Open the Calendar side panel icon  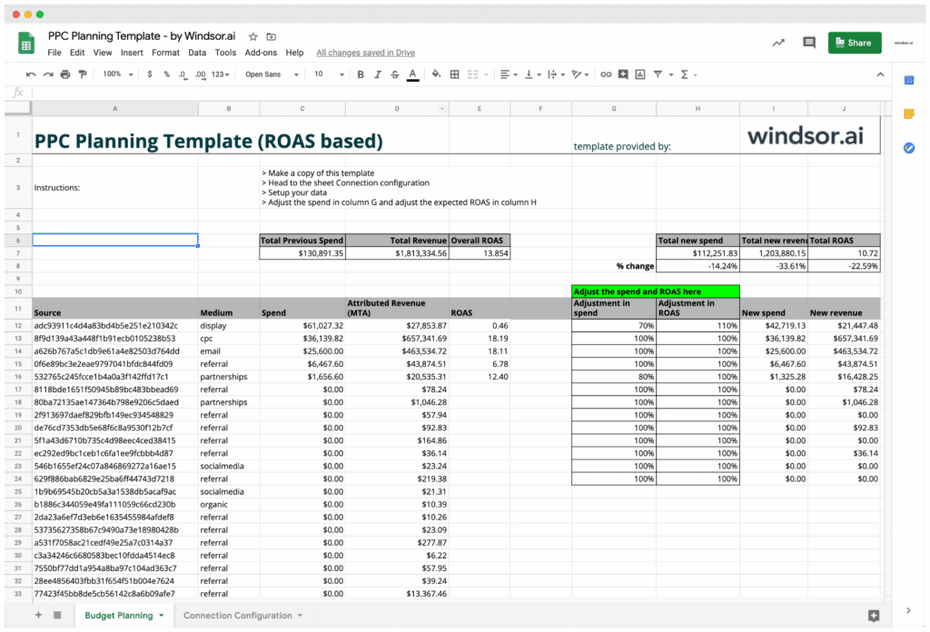tap(909, 80)
